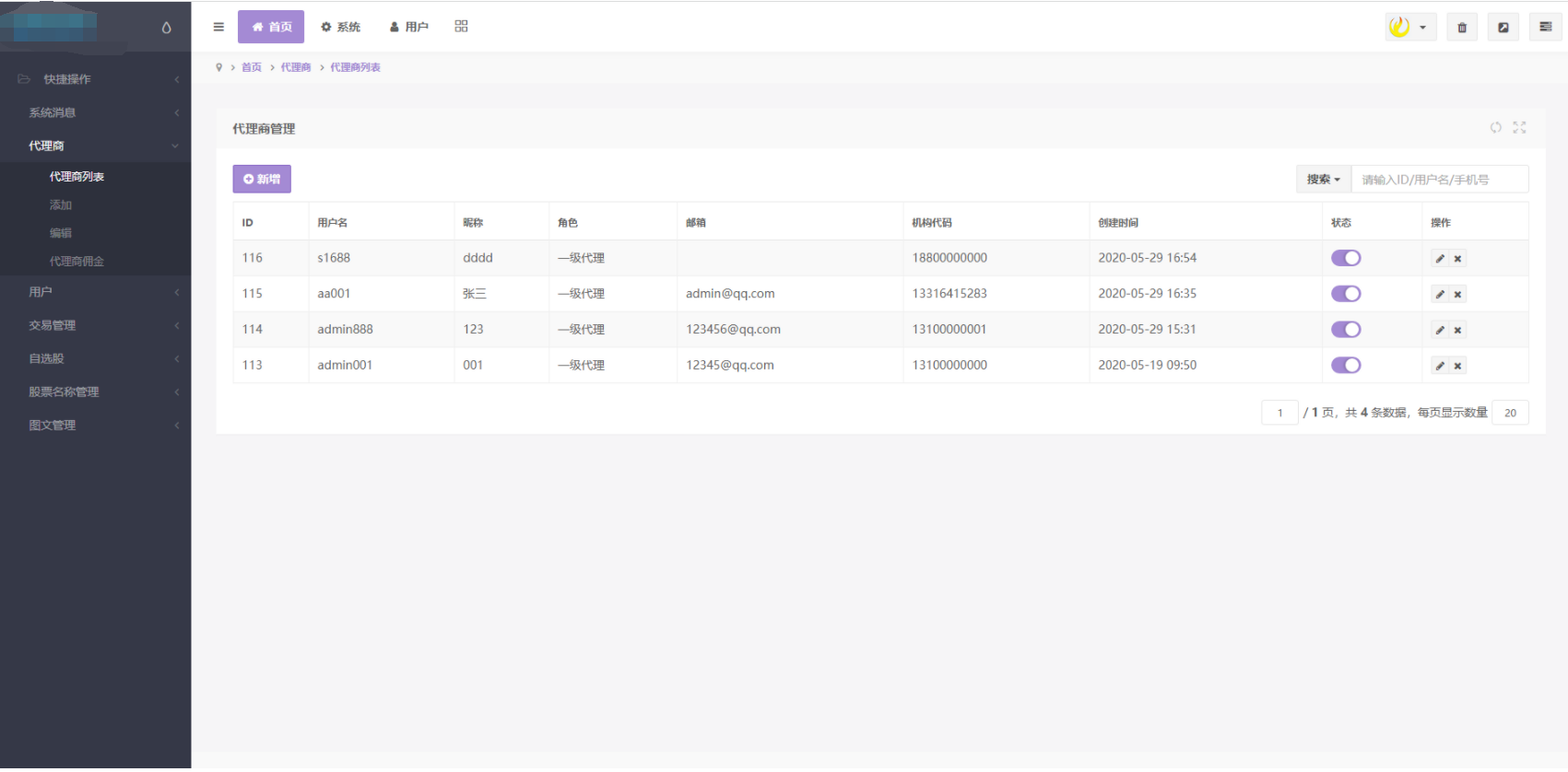Toggle status switch for s1688
Image resolution: width=1568 pixels, height=772 pixels.
point(1346,258)
